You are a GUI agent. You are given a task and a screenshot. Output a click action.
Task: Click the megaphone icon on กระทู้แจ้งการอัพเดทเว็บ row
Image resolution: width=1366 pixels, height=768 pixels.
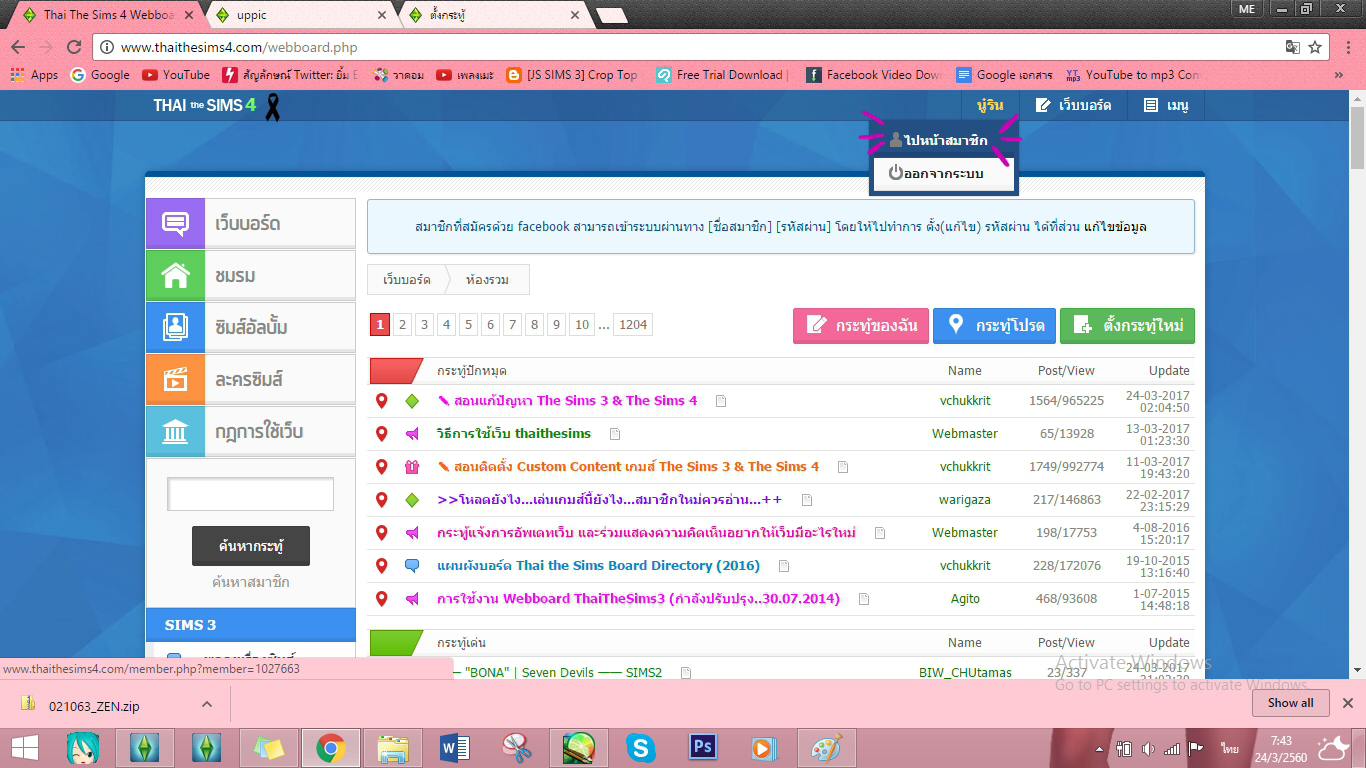pos(411,533)
